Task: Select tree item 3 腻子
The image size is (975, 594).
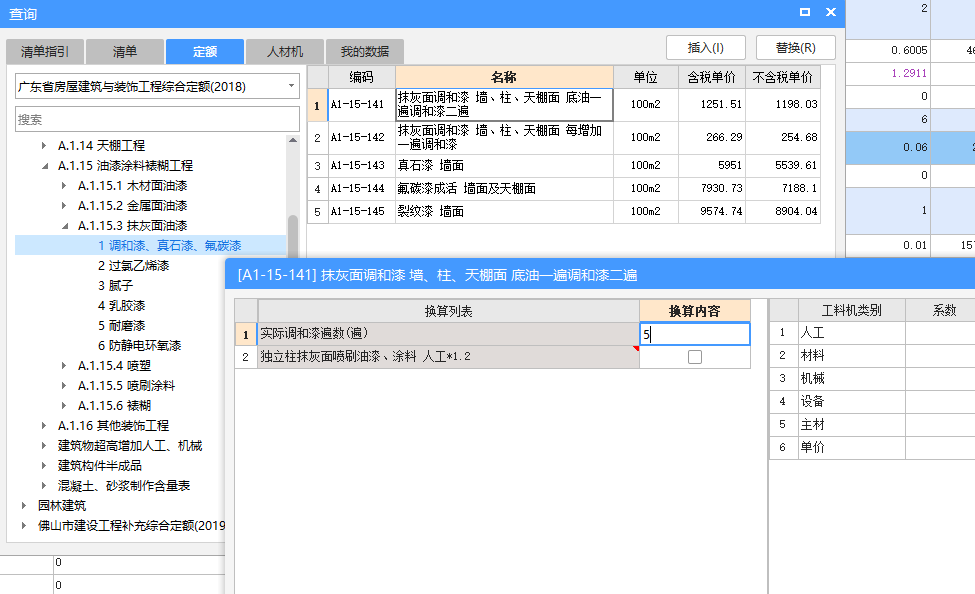Action: click(116, 285)
